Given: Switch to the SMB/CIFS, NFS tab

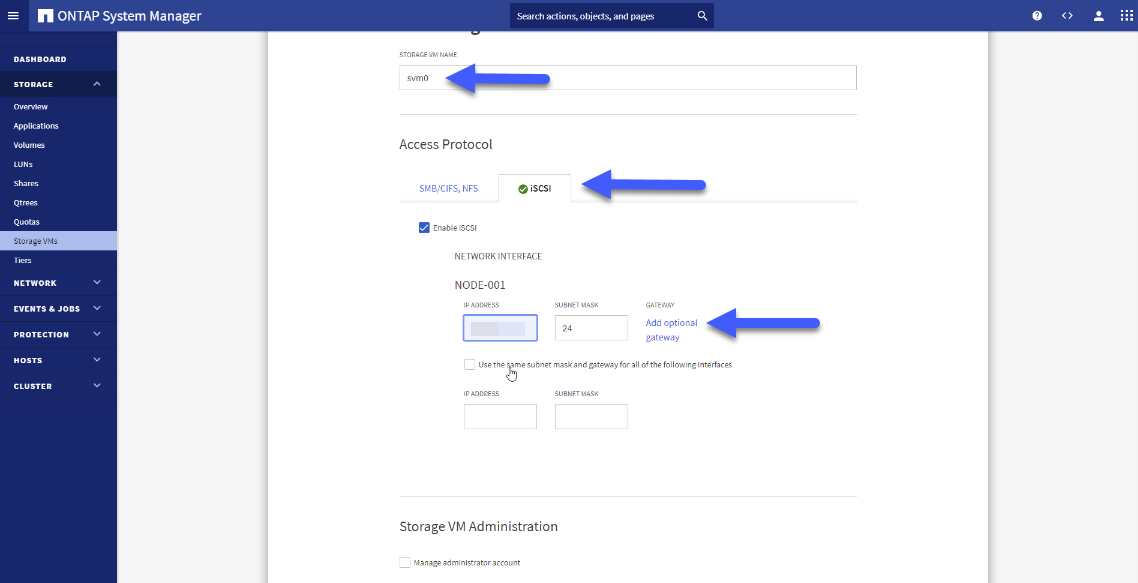Looking at the screenshot, I should [449, 188].
